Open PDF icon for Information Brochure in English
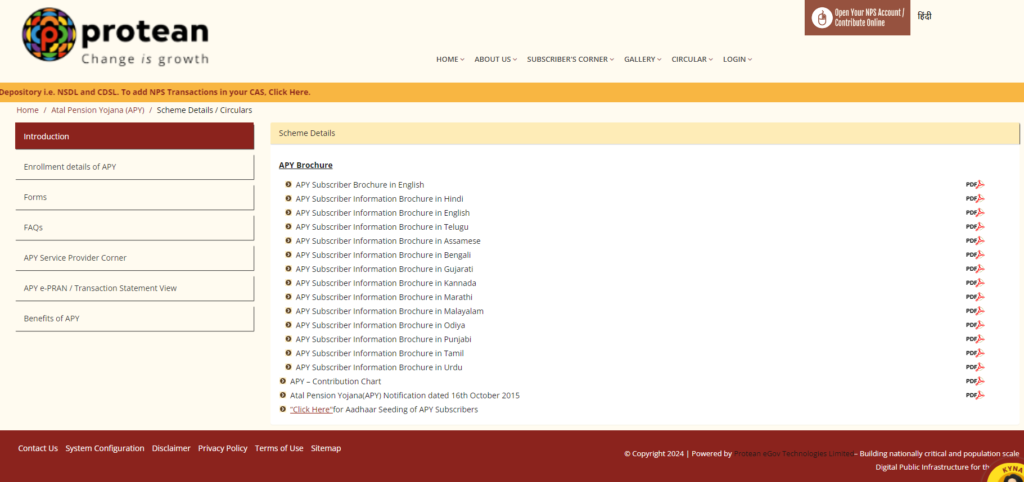Image resolution: width=1024 pixels, height=482 pixels. pyautogui.click(x=974, y=213)
